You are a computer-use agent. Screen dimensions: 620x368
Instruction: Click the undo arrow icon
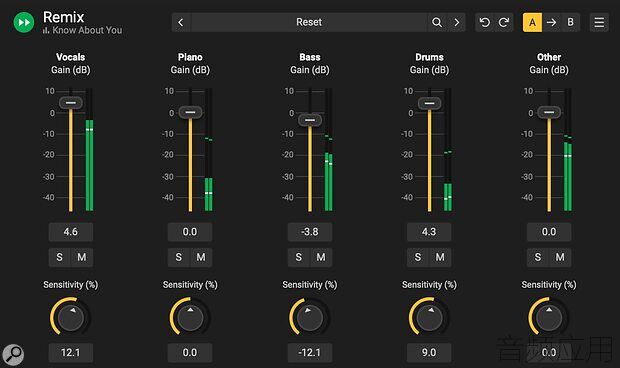pos(484,22)
